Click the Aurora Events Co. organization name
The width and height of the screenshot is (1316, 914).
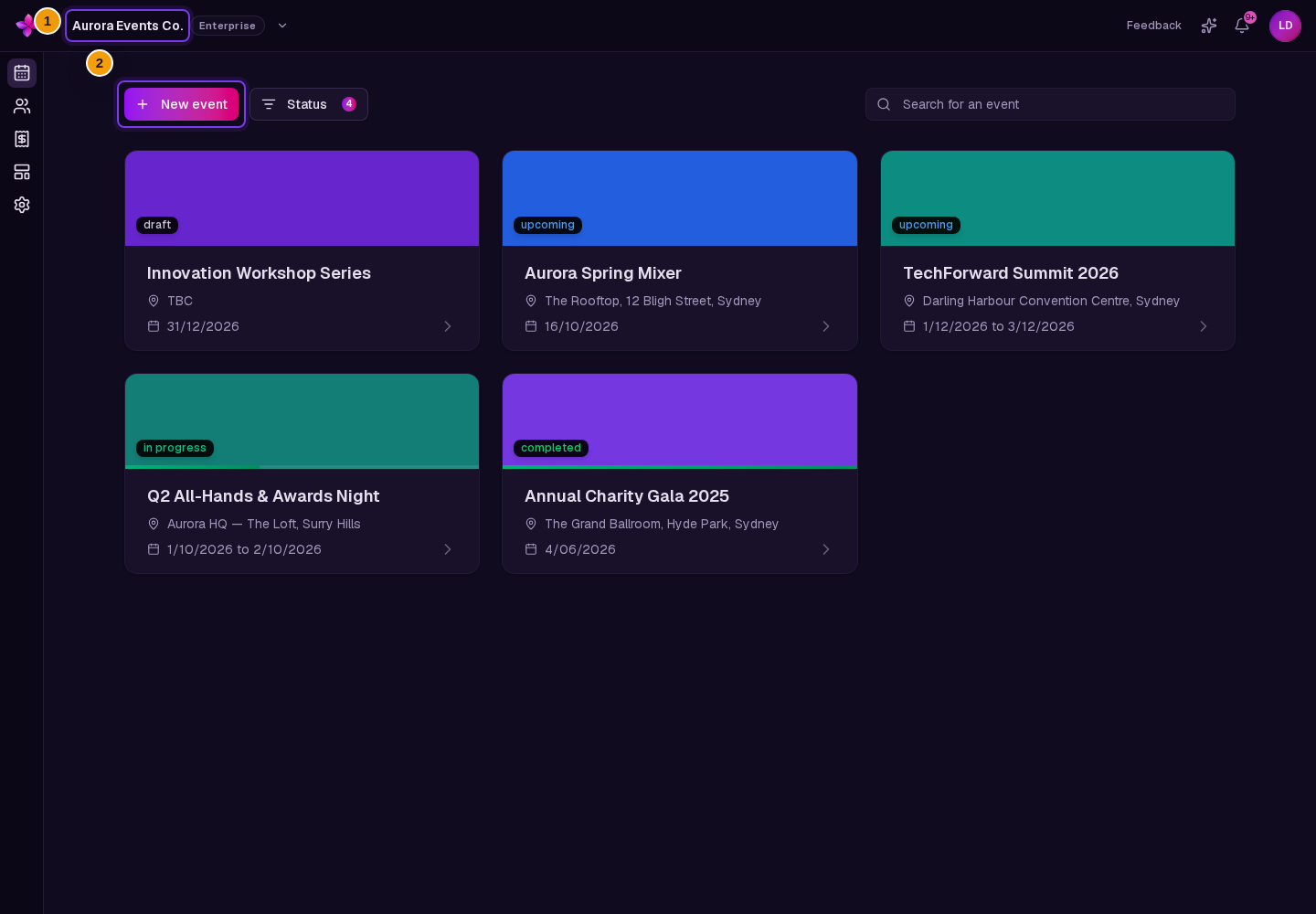pos(128,26)
